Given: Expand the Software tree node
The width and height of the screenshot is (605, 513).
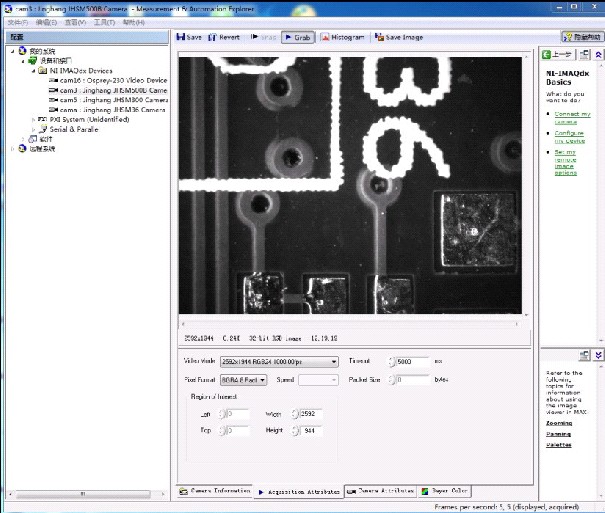Looking at the screenshot, I should [23, 139].
